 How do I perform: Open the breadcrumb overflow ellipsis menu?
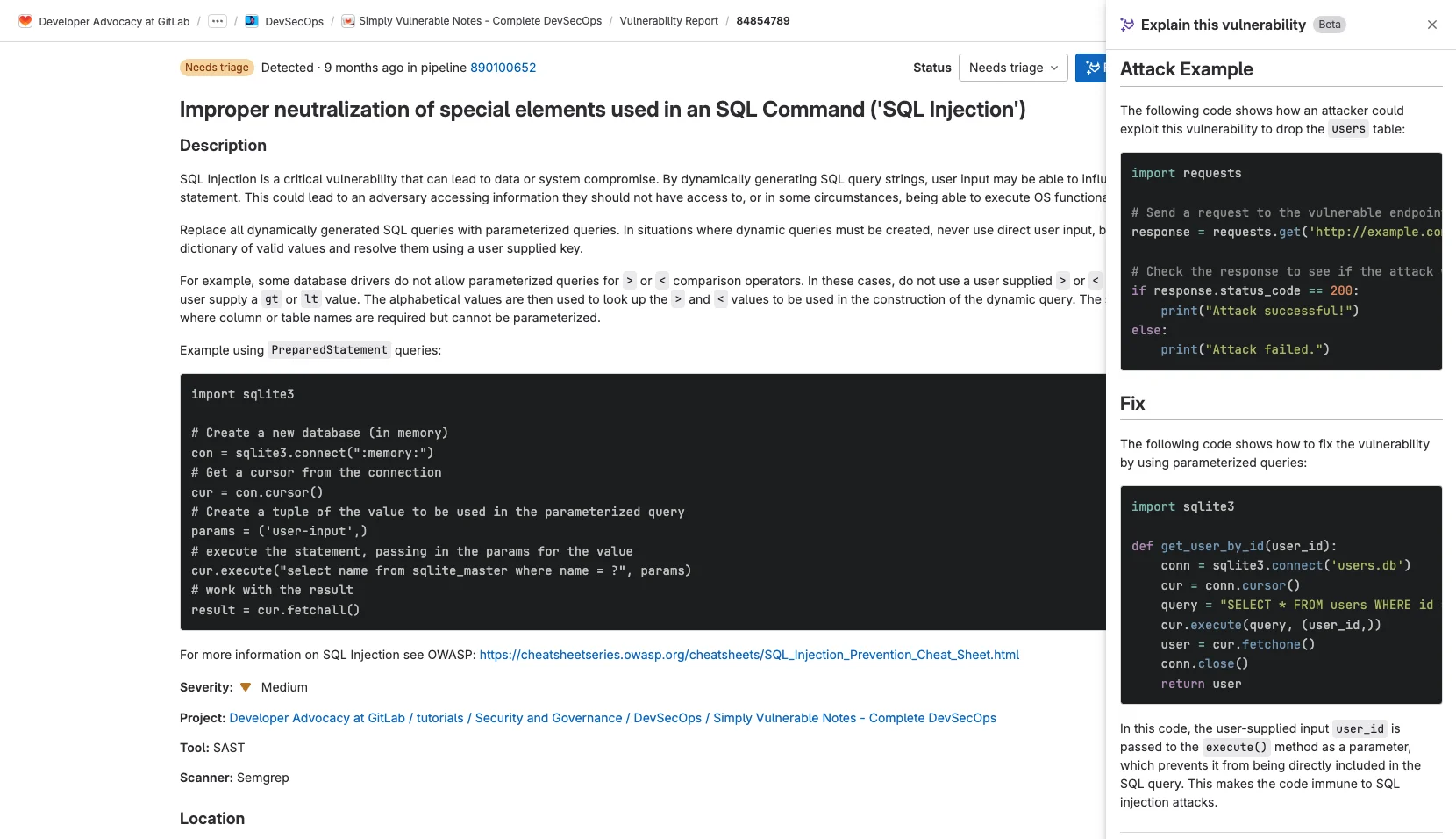[x=217, y=20]
